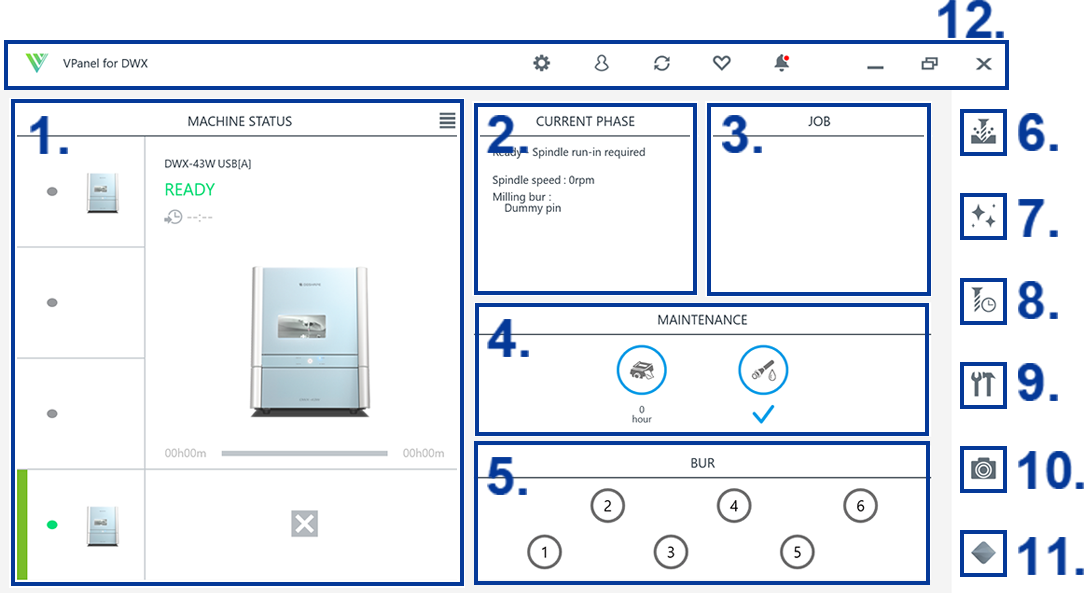Click the estimated time clock icon
The image size is (1084, 594).
(x=173, y=217)
